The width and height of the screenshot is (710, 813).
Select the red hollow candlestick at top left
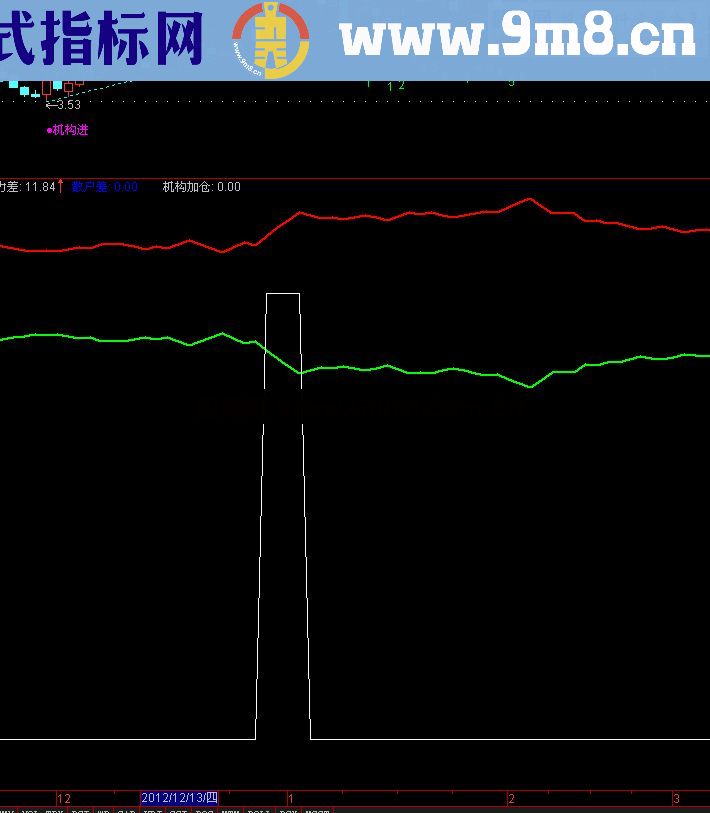[x=46, y=89]
